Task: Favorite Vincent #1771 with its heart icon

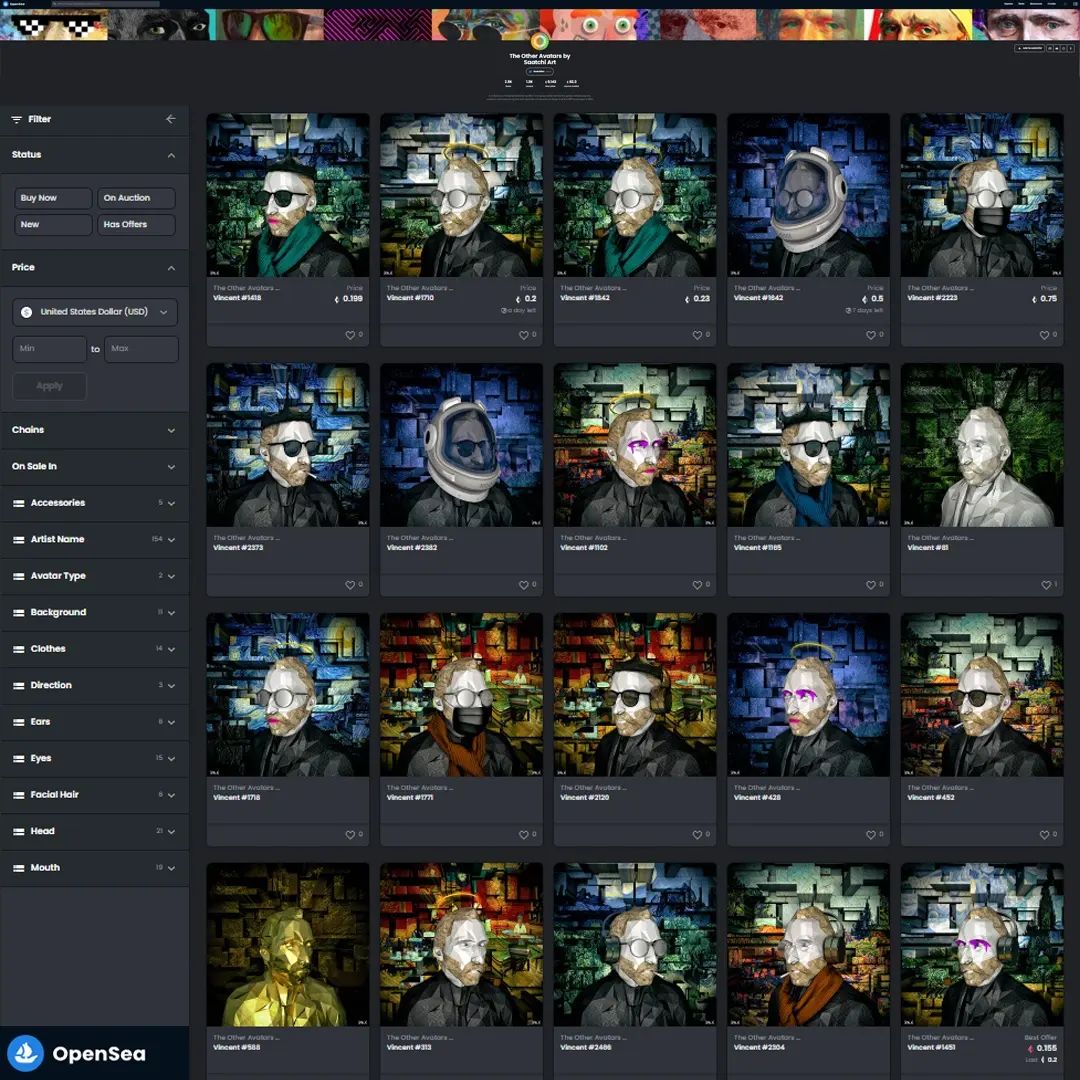Action: coord(523,835)
